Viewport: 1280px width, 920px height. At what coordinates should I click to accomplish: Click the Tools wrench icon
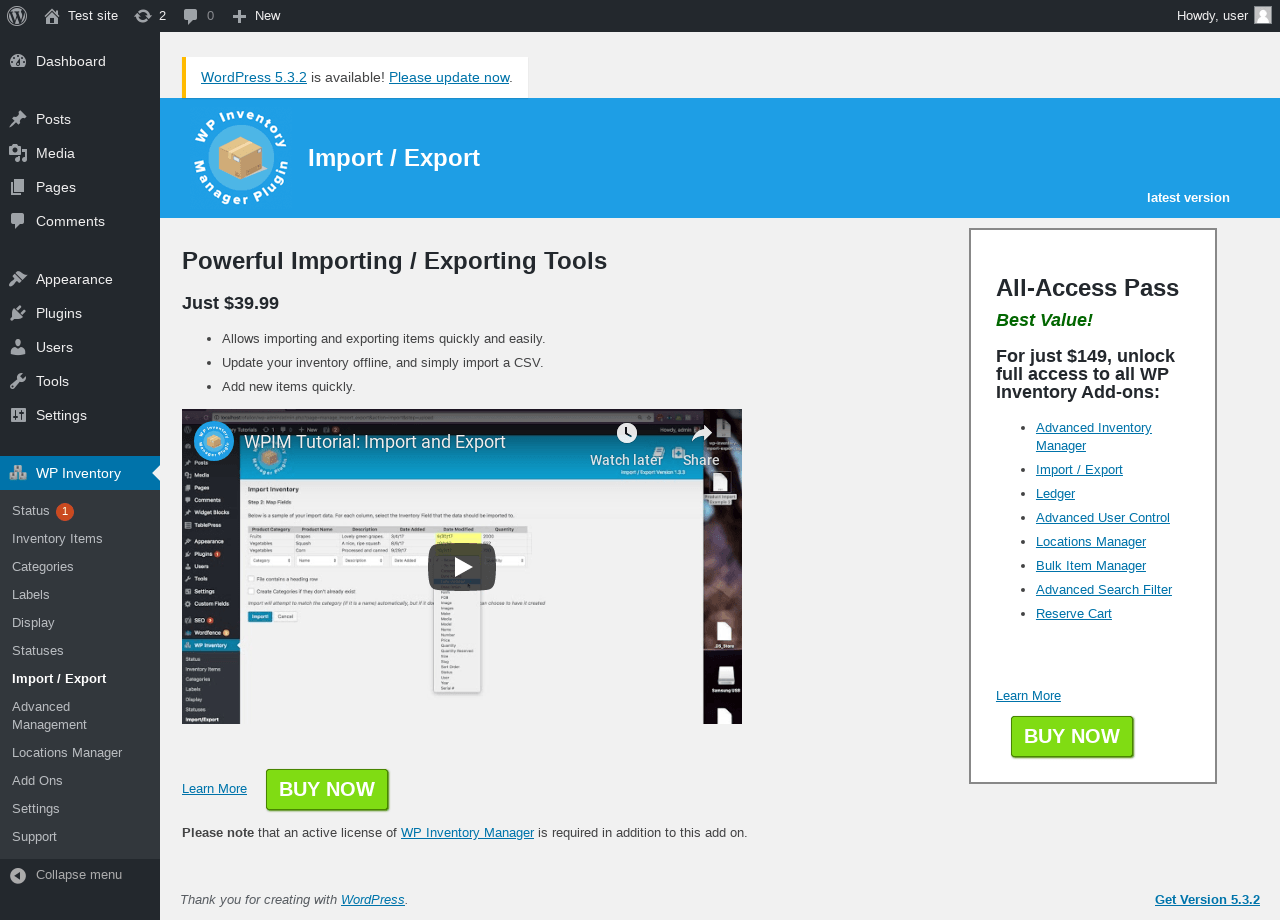click(x=18, y=381)
